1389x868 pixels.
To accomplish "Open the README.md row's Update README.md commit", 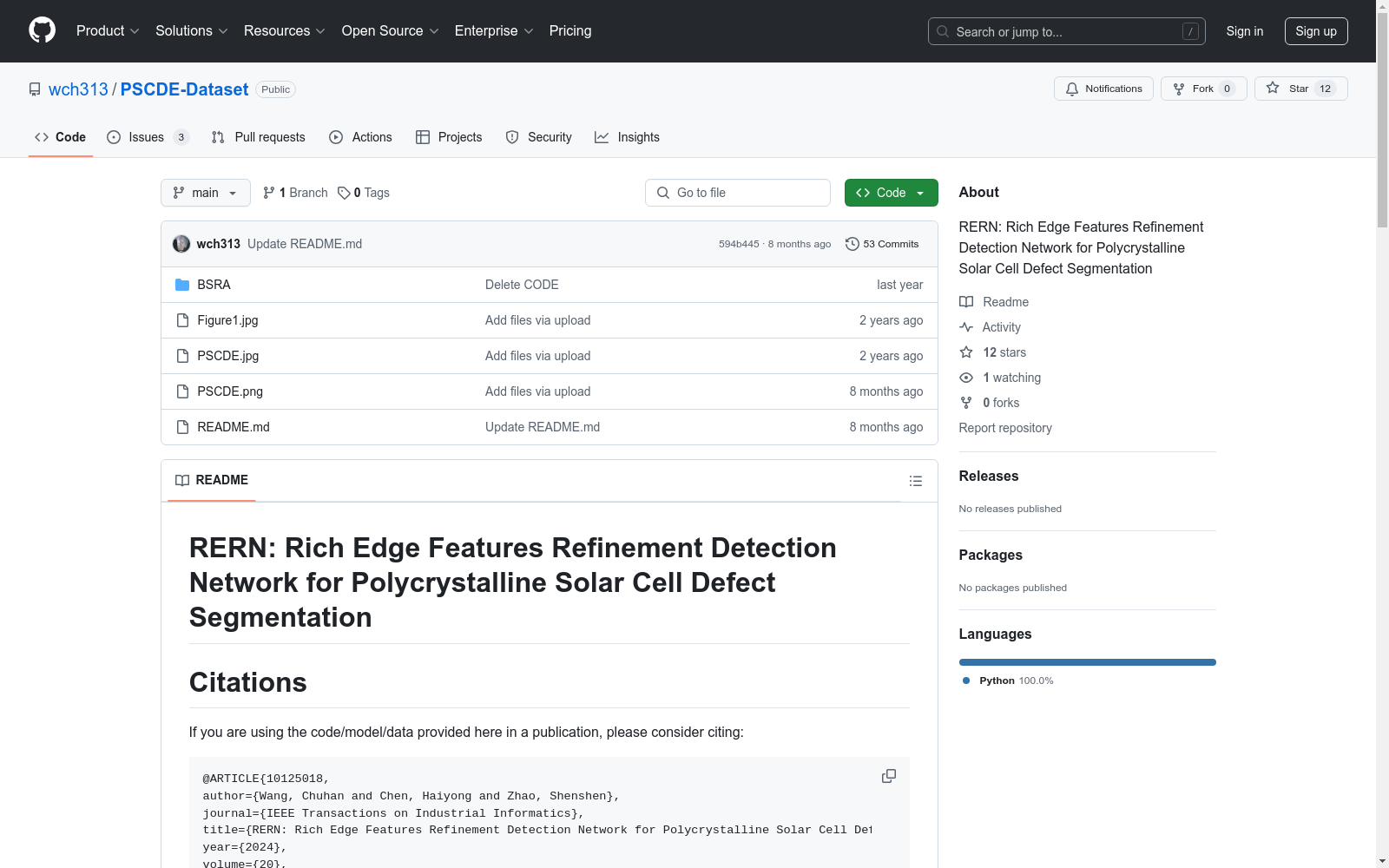I will coord(543,427).
